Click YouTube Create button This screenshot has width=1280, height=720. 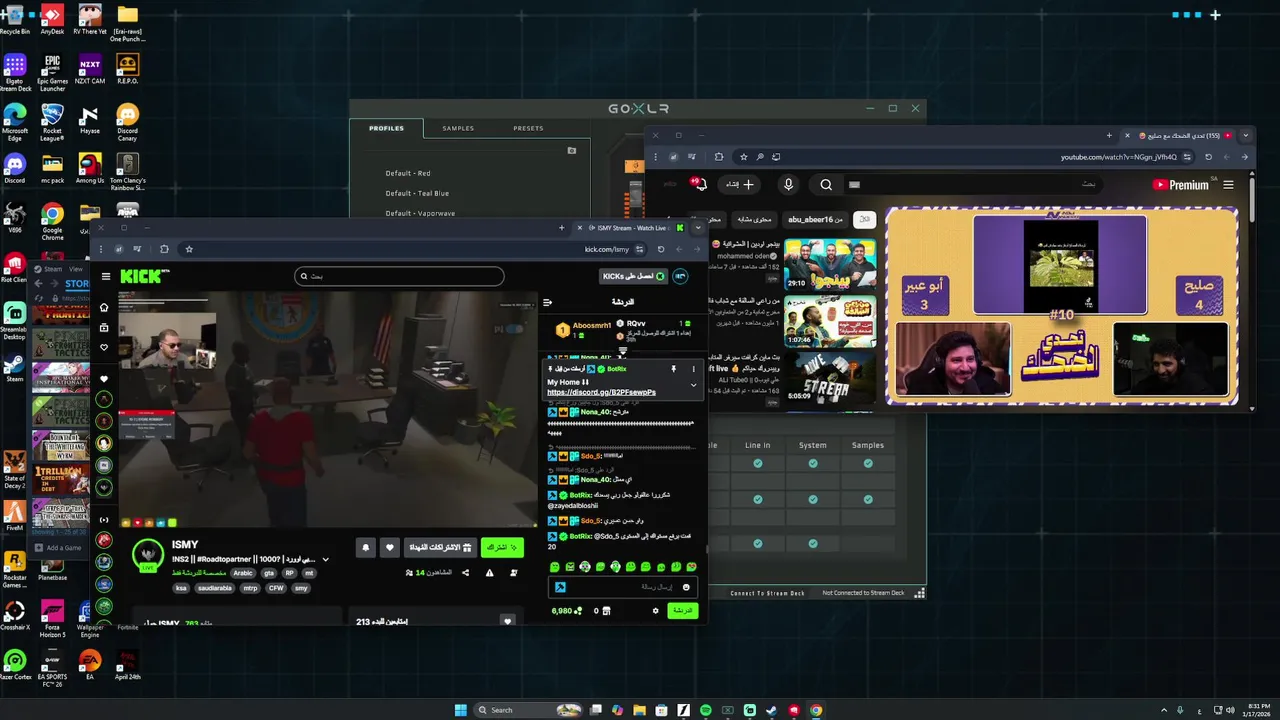(741, 184)
